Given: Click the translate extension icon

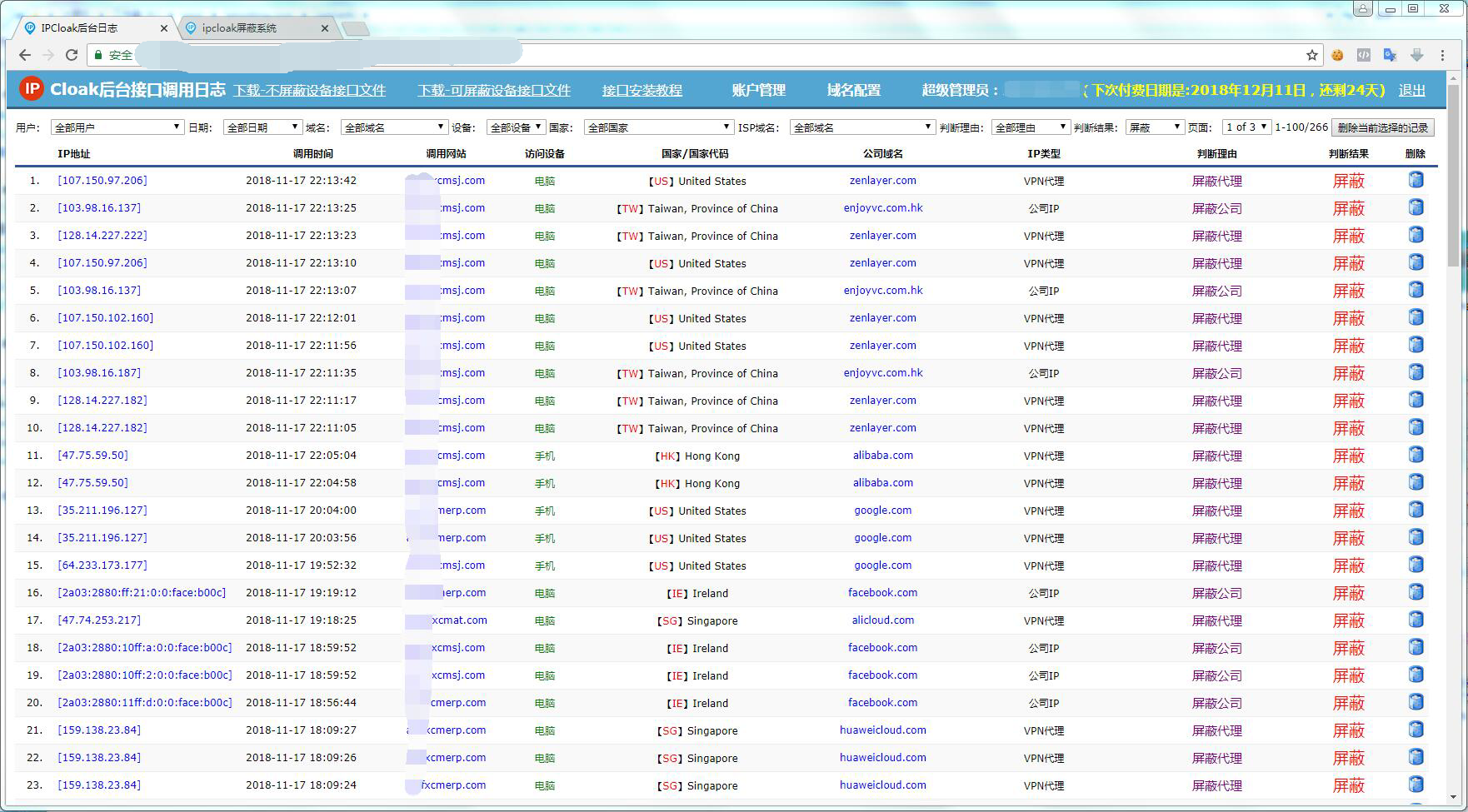Looking at the screenshot, I should [x=1390, y=55].
